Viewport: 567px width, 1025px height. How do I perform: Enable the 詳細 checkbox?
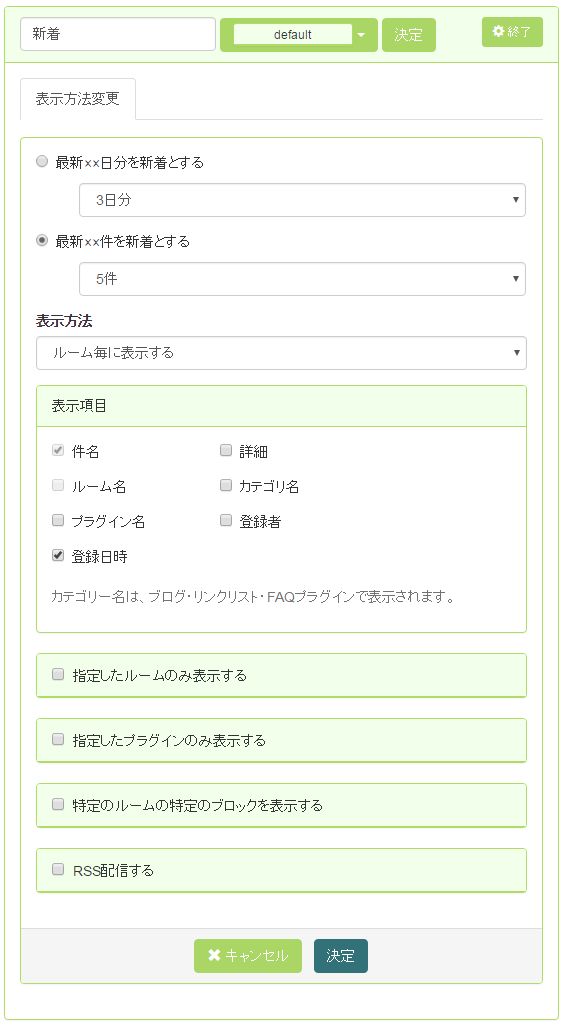226,450
